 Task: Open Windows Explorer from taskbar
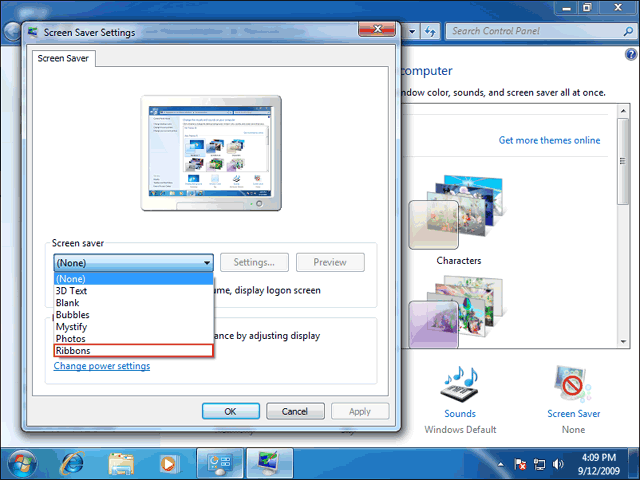121,464
